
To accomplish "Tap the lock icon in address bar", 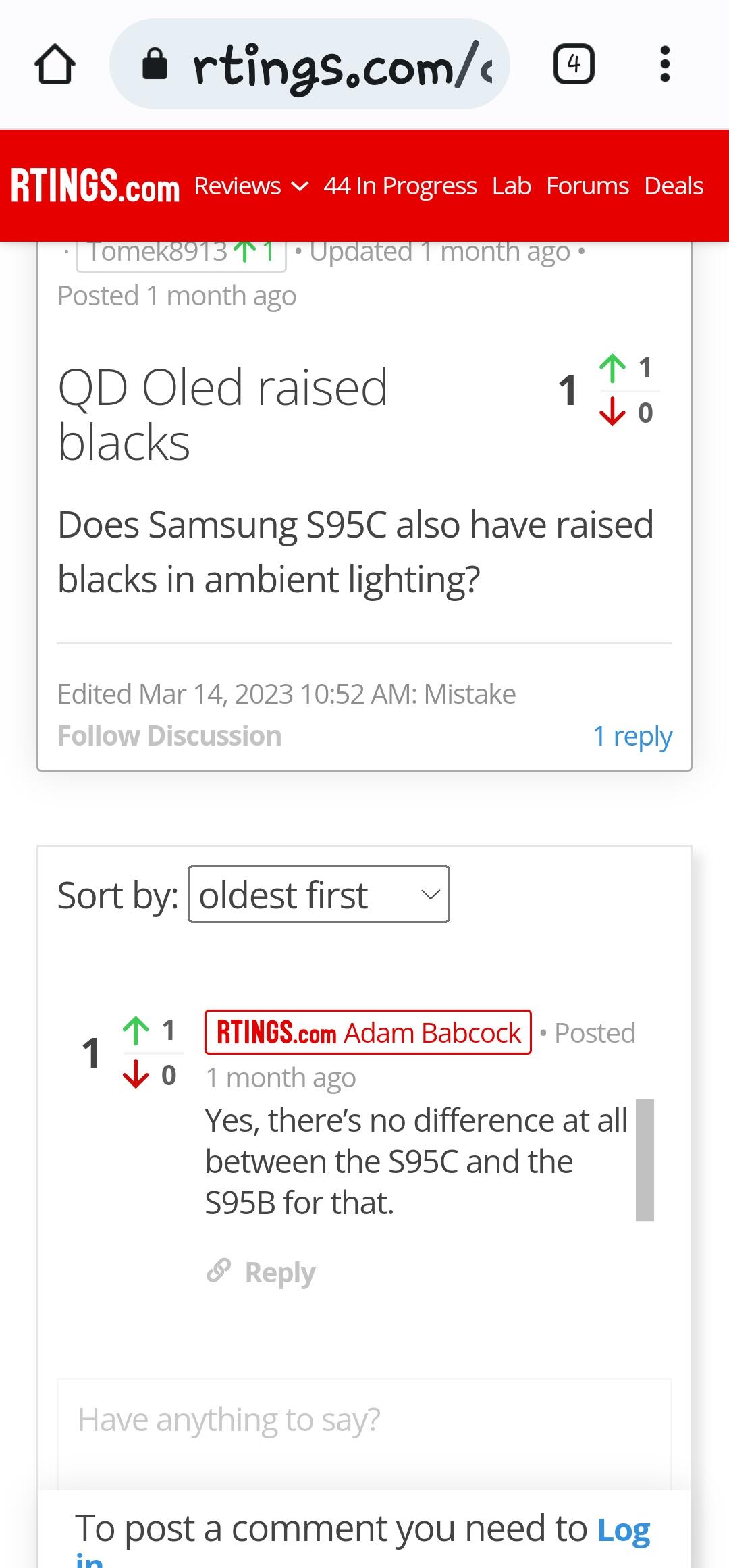I will tap(155, 65).
